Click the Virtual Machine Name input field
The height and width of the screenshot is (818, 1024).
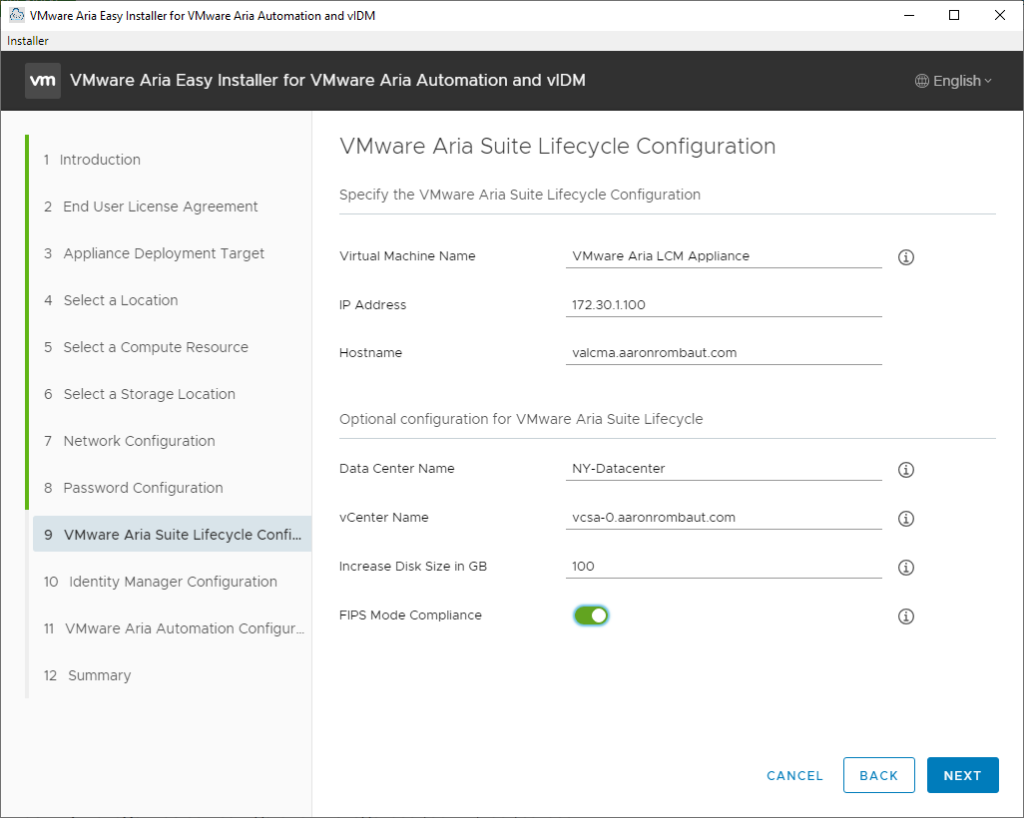(723, 256)
